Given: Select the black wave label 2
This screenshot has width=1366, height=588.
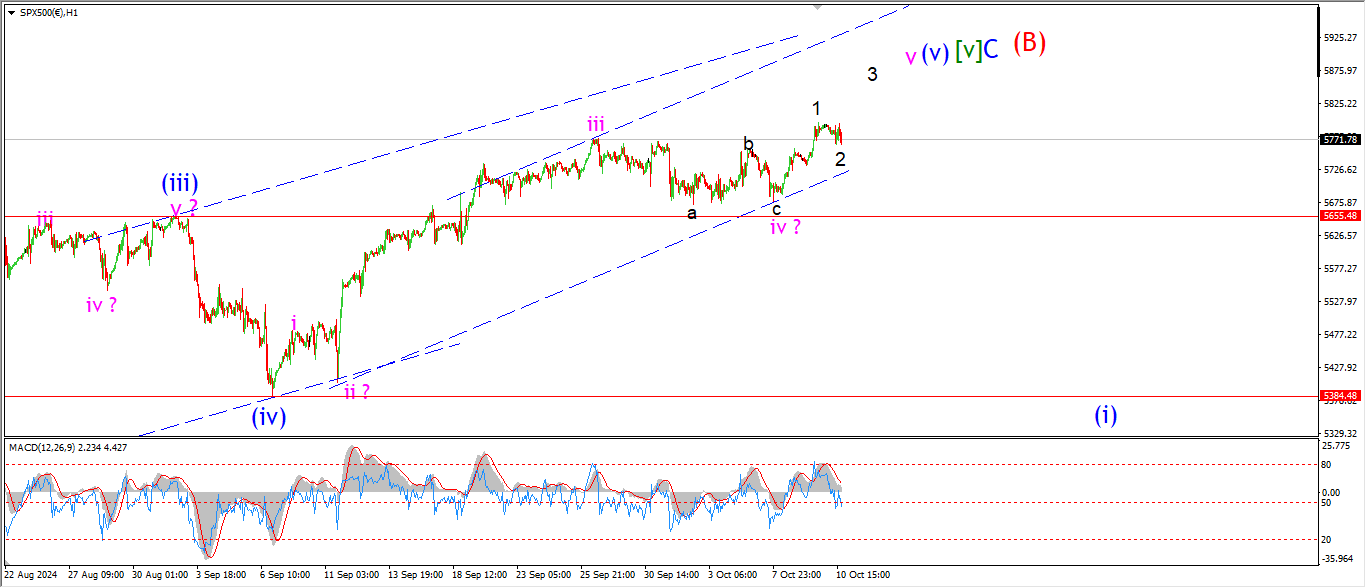Looking at the screenshot, I should coord(841,159).
